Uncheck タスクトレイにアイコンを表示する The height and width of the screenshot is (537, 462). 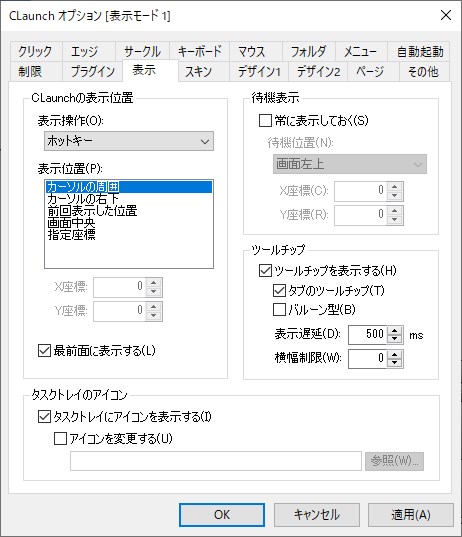44,417
